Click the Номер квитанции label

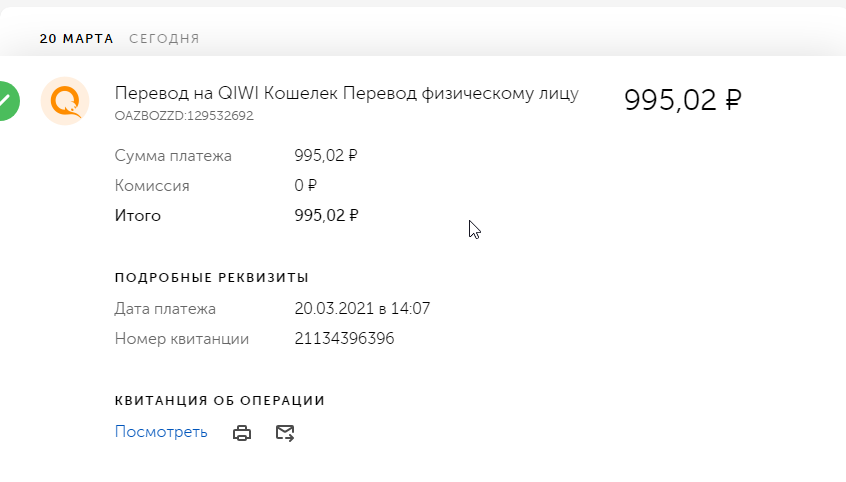[x=181, y=339]
